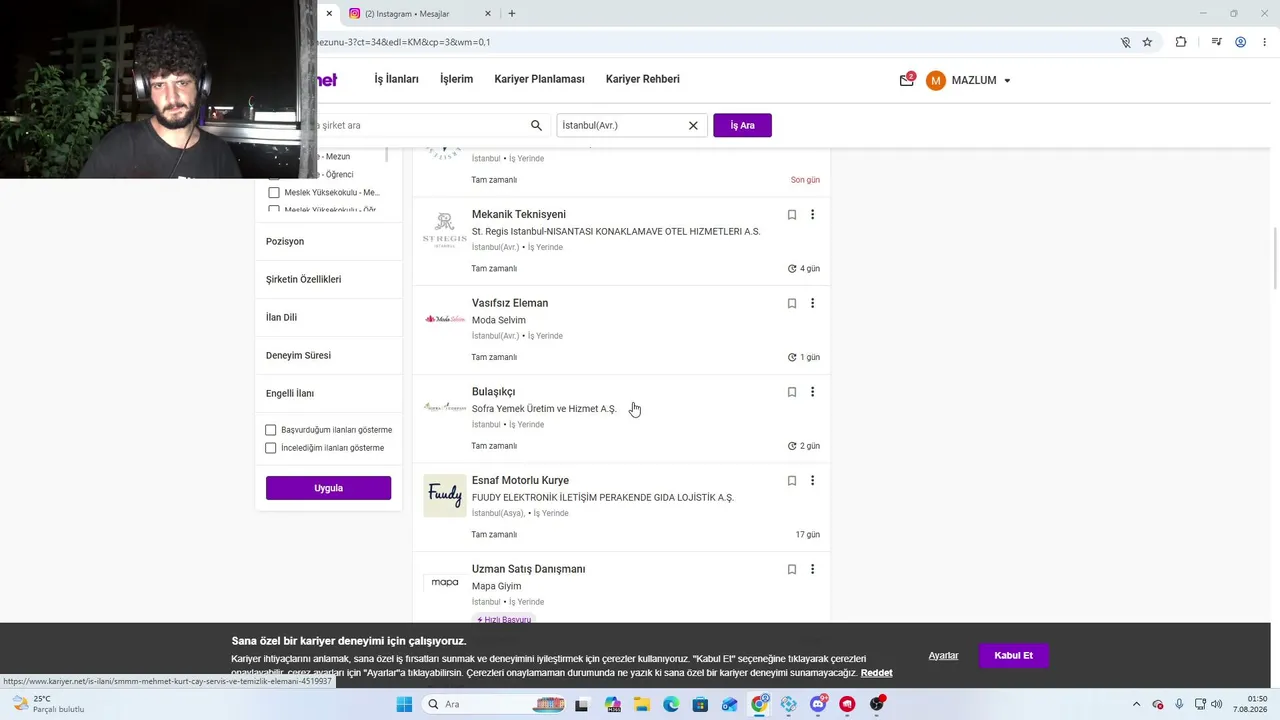Screen dimensions: 1280x720
Task: Open Discord from the taskbar
Action: tap(818, 704)
